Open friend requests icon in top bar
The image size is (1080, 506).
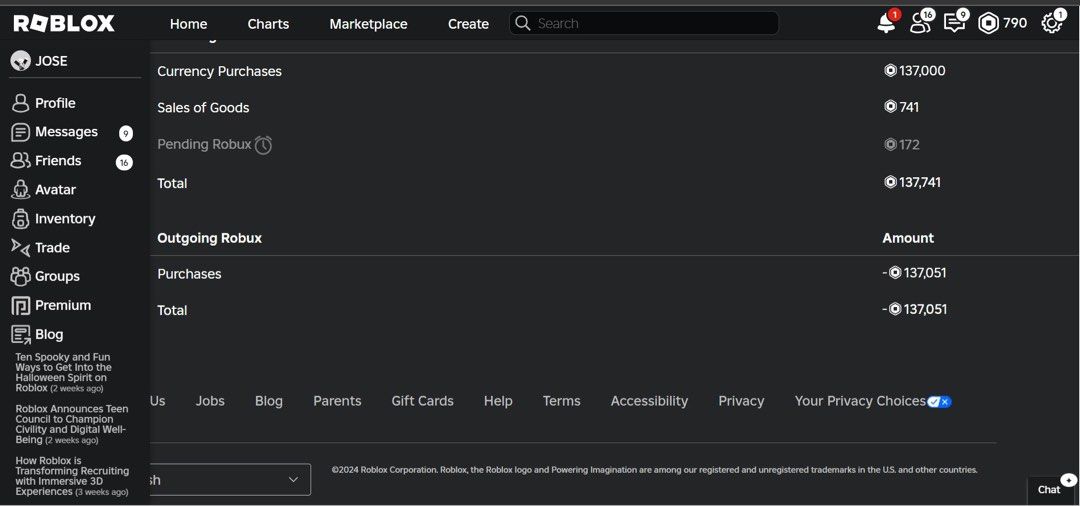point(920,23)
